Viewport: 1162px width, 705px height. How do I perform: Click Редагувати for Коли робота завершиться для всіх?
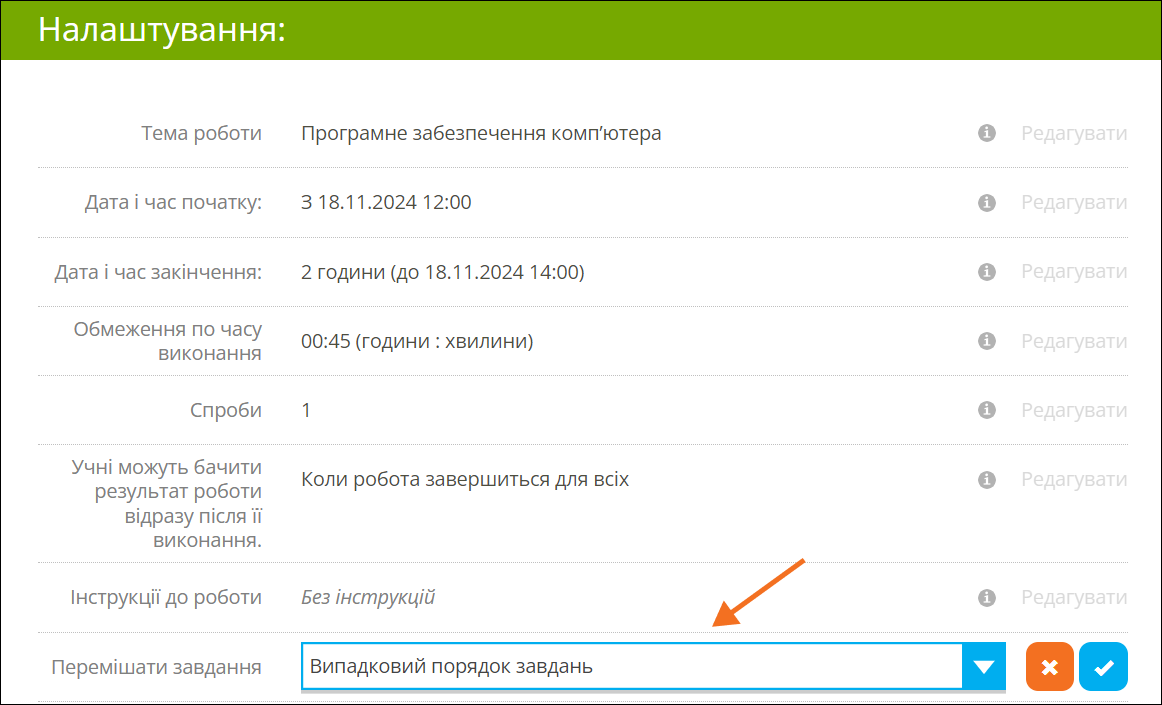click(1073, 480)
